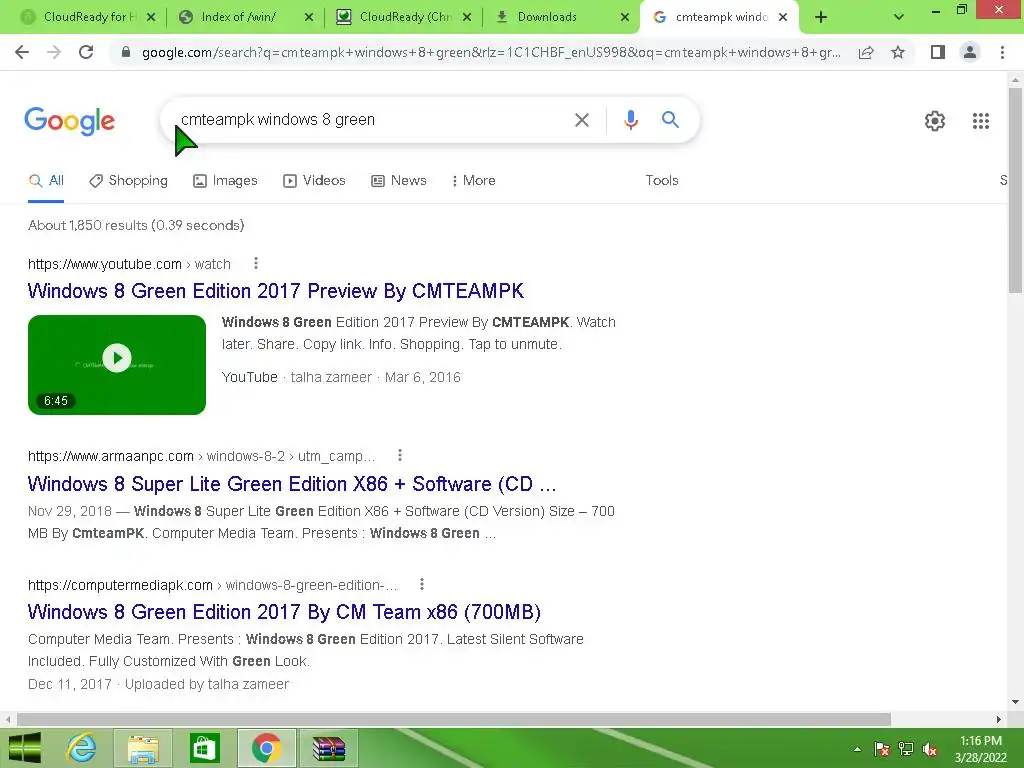
Task: Click the address bar URL
Action: pos(491,52)
